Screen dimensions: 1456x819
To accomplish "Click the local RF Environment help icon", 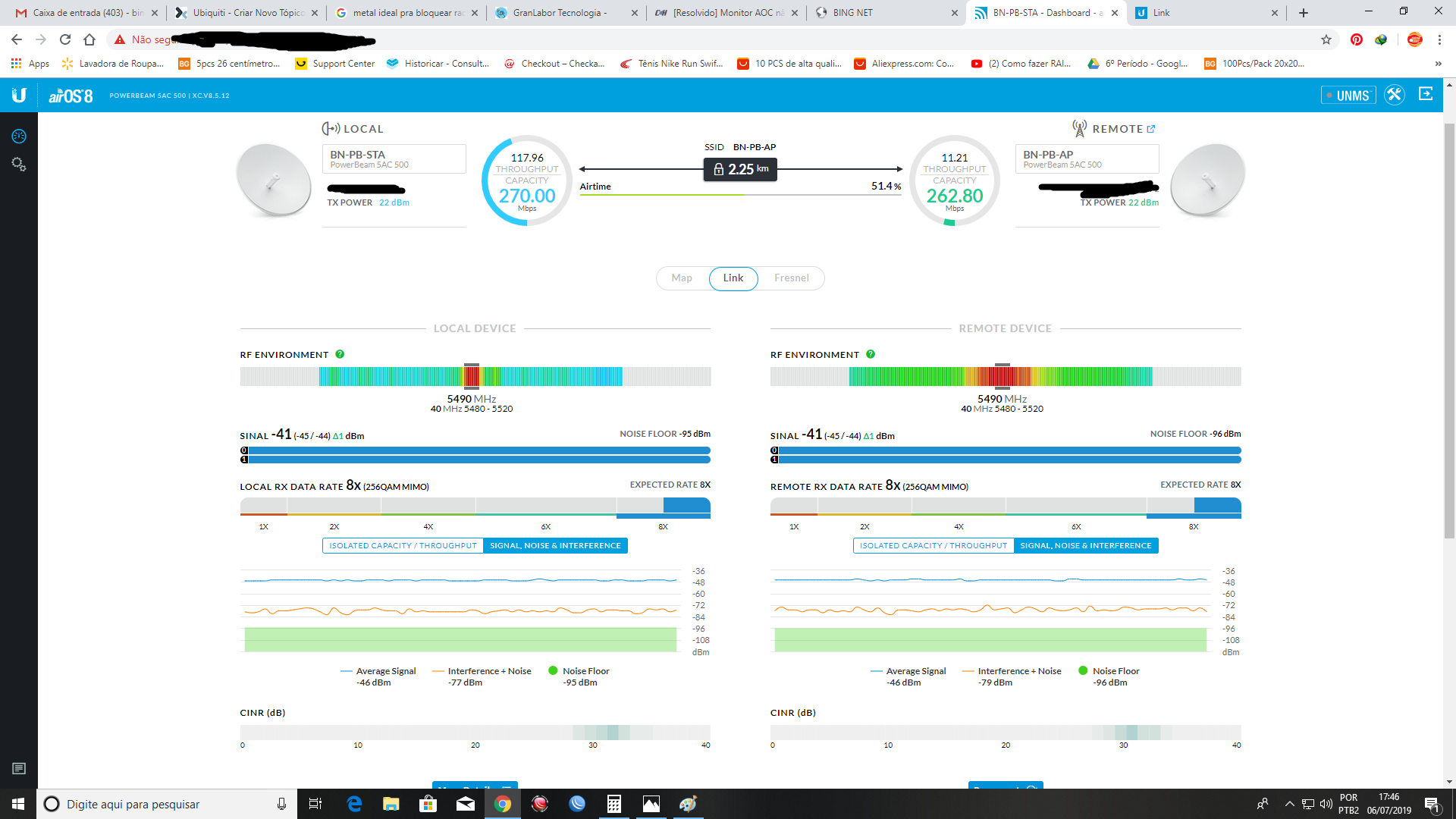I will [x=340, y=354].
